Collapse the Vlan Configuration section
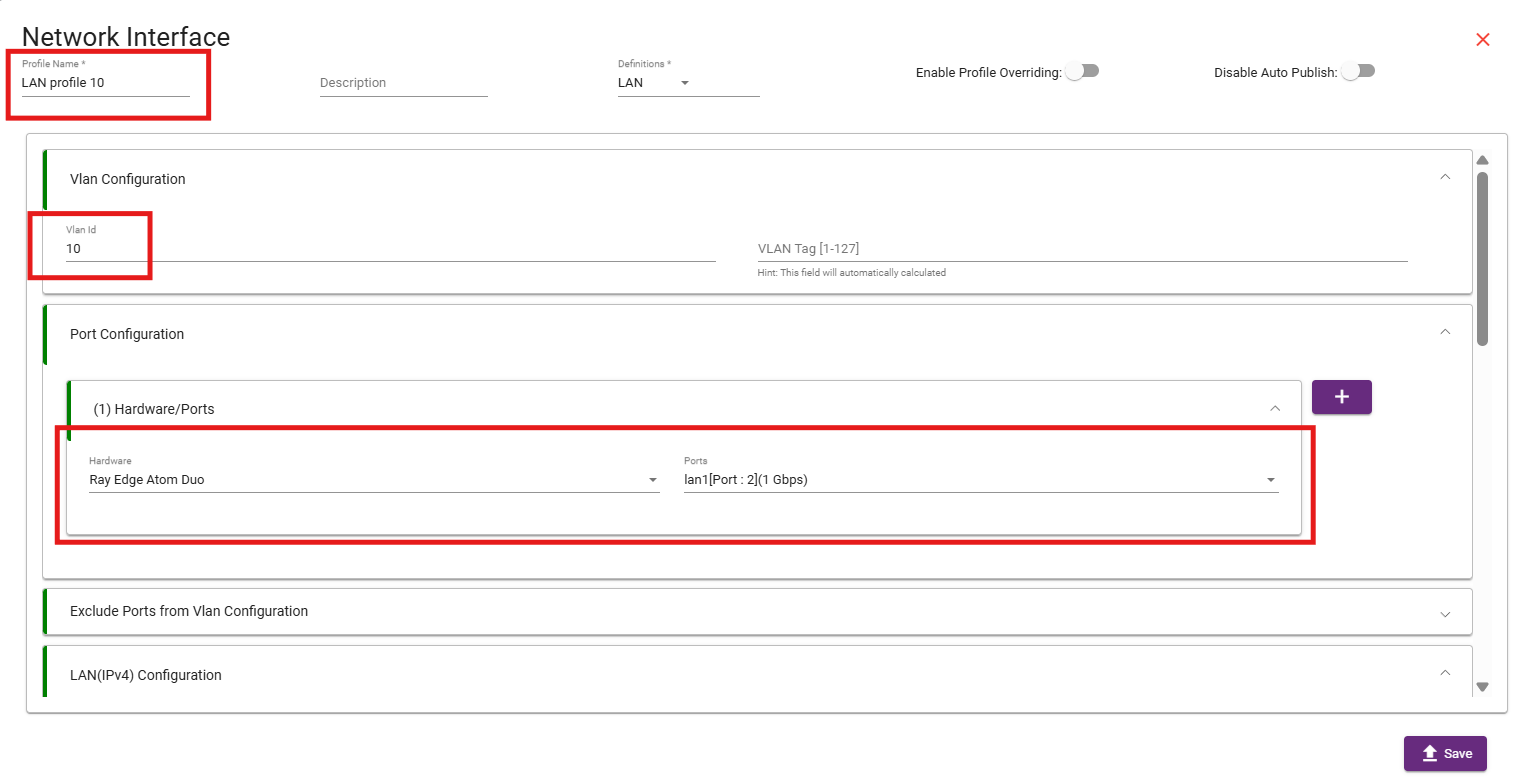Image resolution: width=1530 pixels, height=778 pixels. 1444,177
